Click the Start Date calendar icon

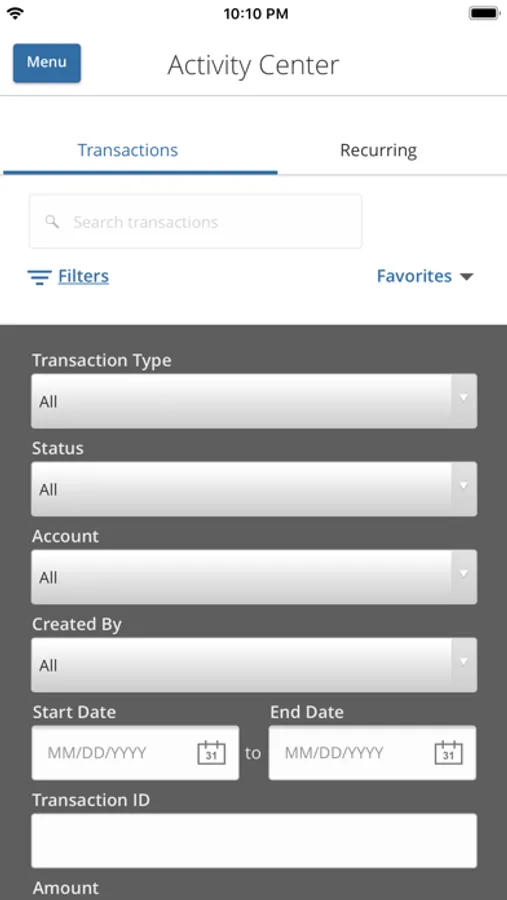pyautogui.click(x=211, y=752)
